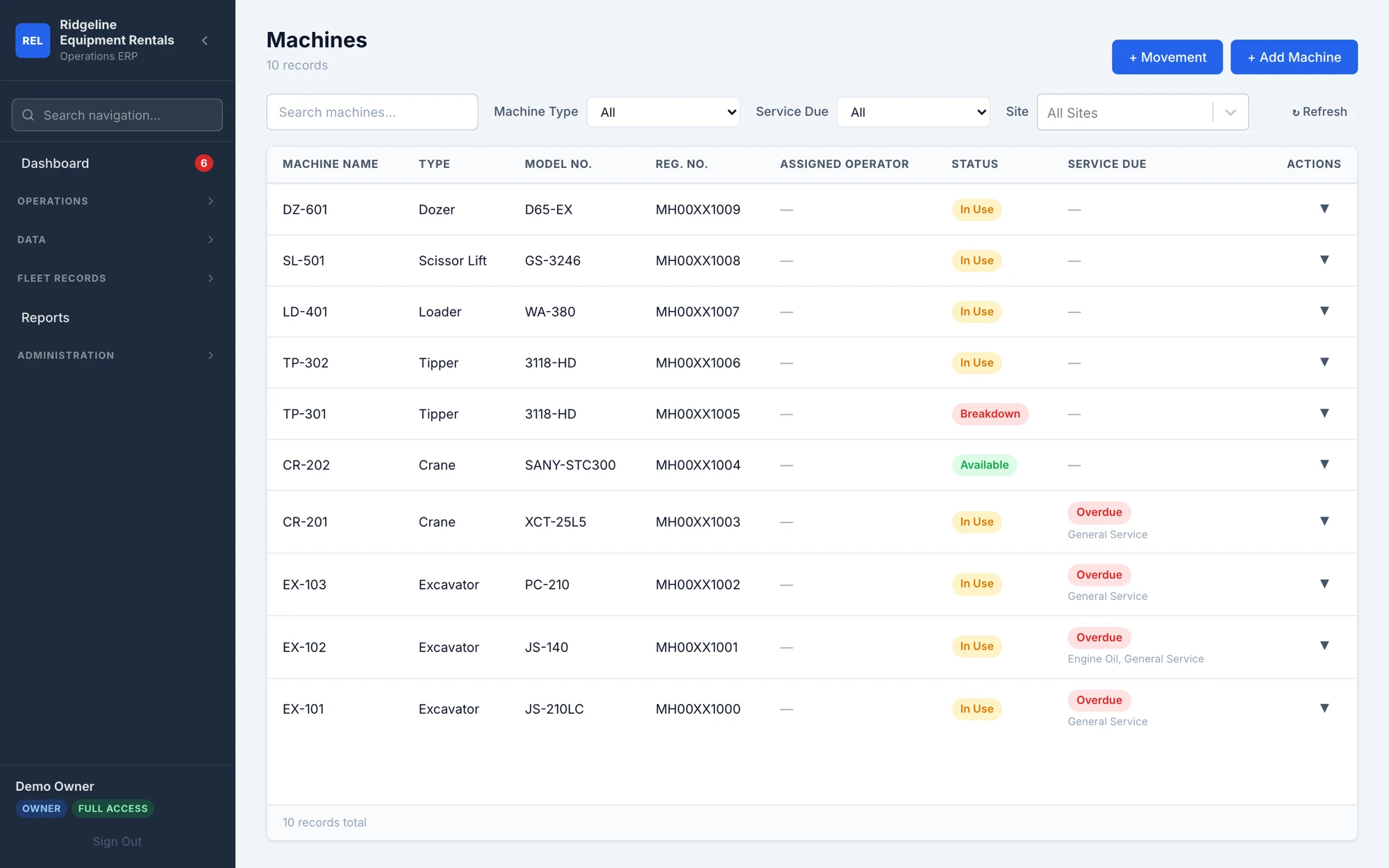Click the OWNER role badge

(x=41, y=808)
